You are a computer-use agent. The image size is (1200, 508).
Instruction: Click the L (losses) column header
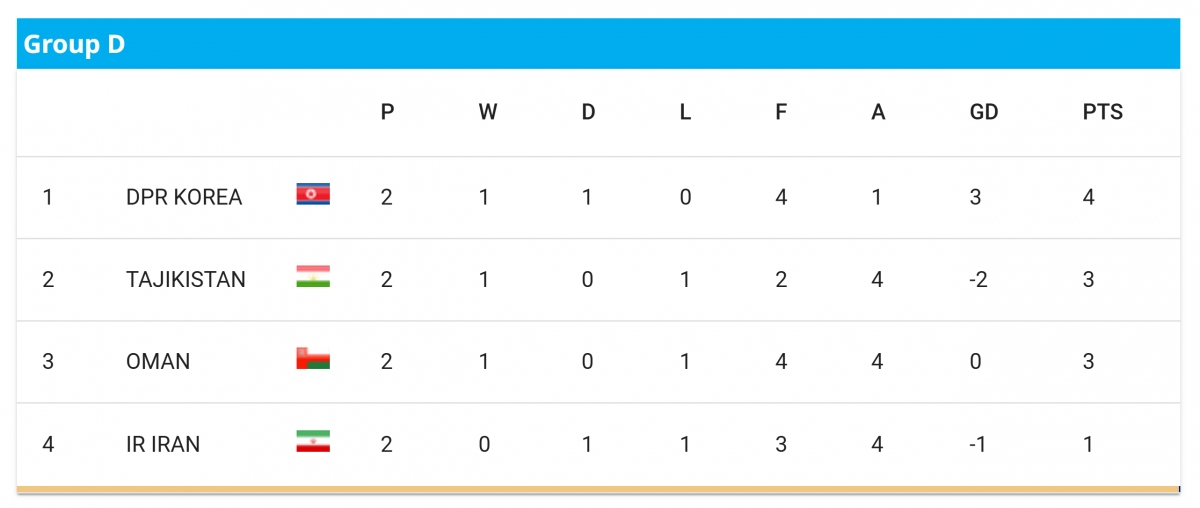coord(685,112)
